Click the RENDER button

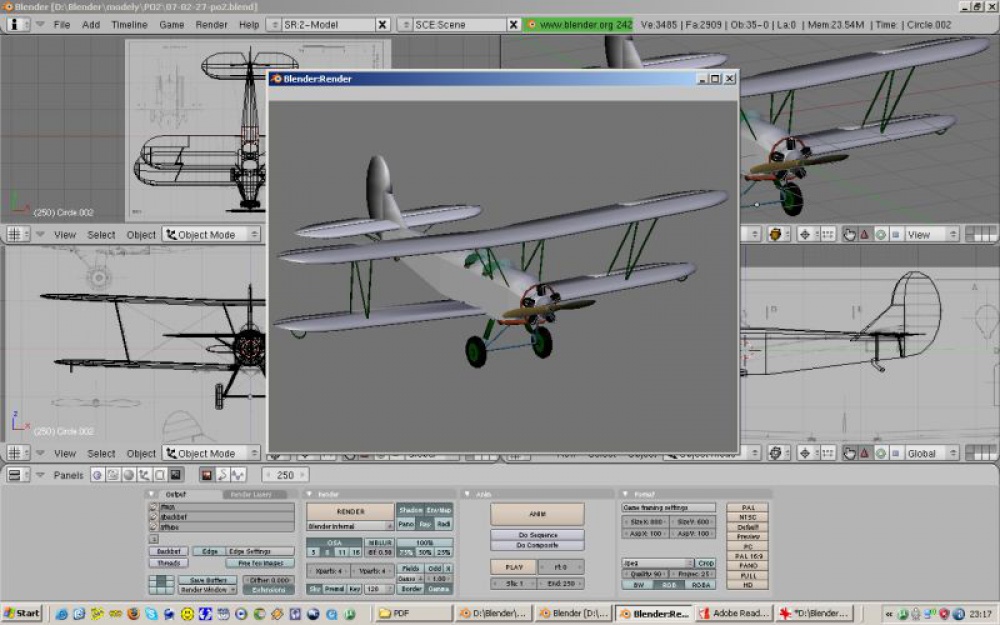(x=350, y=511)
